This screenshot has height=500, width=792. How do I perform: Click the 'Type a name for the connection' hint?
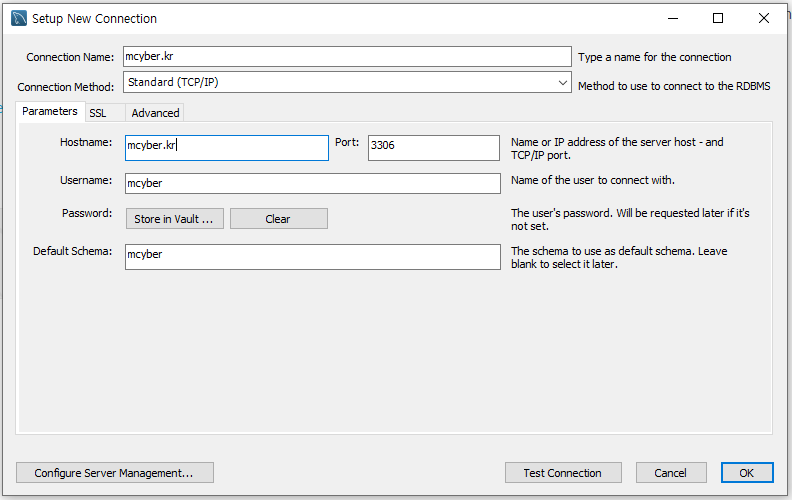coord(655,57)
